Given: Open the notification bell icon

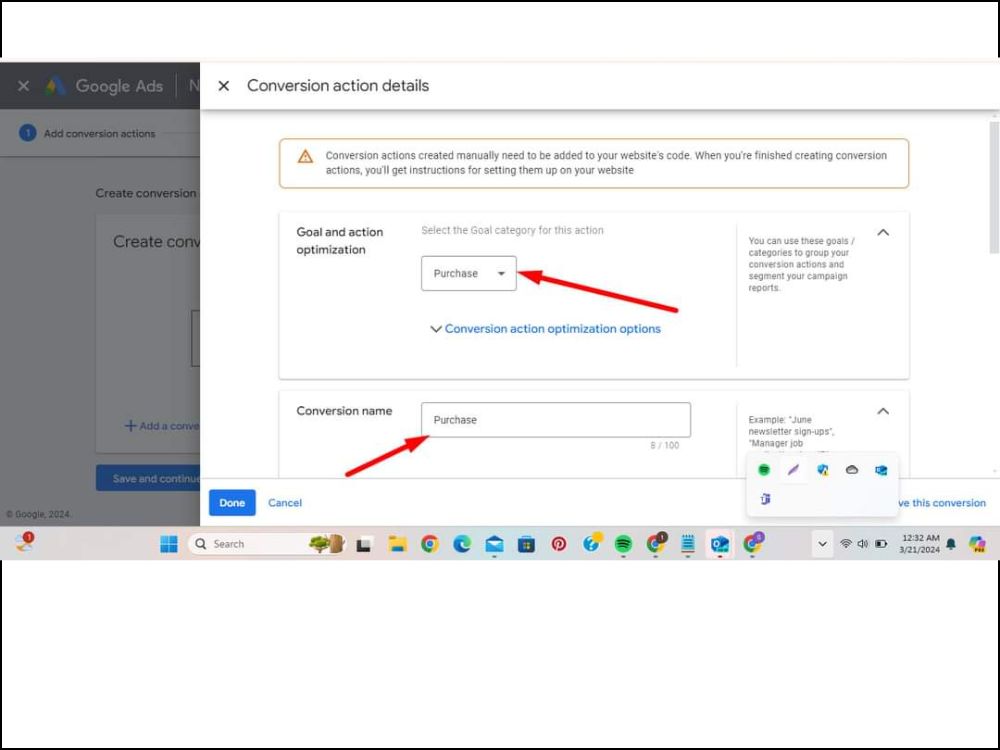Looking at the screenshot, I should (951, 544).
